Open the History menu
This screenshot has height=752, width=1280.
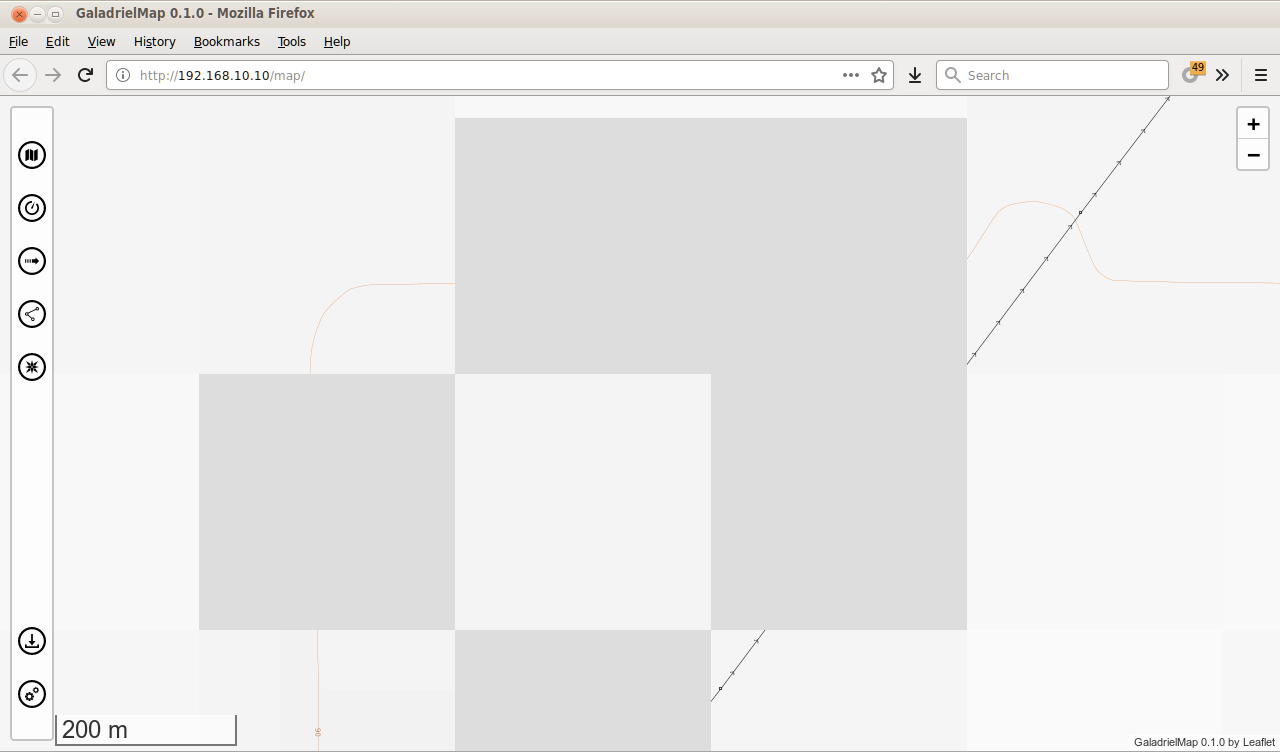[154, 41]
